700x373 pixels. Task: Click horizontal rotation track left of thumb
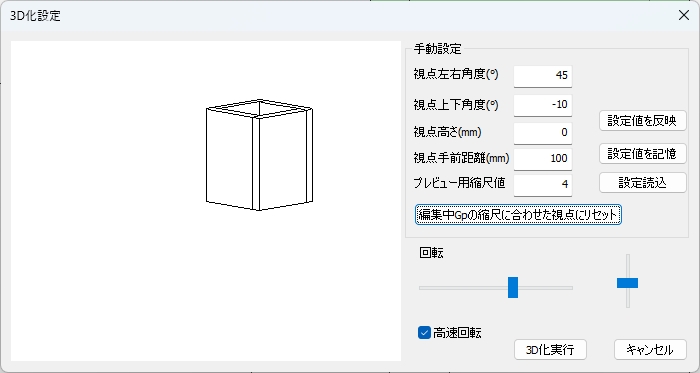[x=463, y=288]
